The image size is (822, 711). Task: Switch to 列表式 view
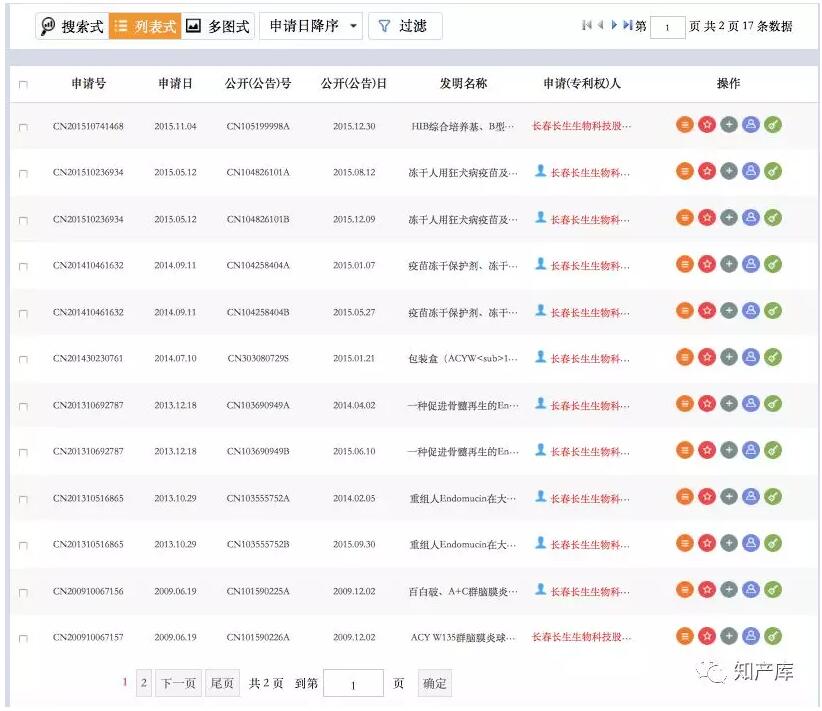[145, 26]
